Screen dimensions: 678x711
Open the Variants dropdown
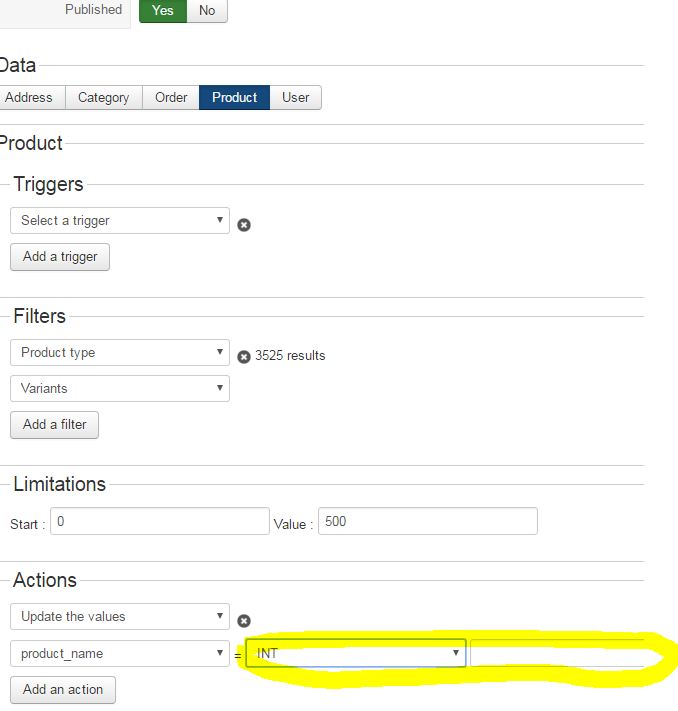[x=120, y=388]
